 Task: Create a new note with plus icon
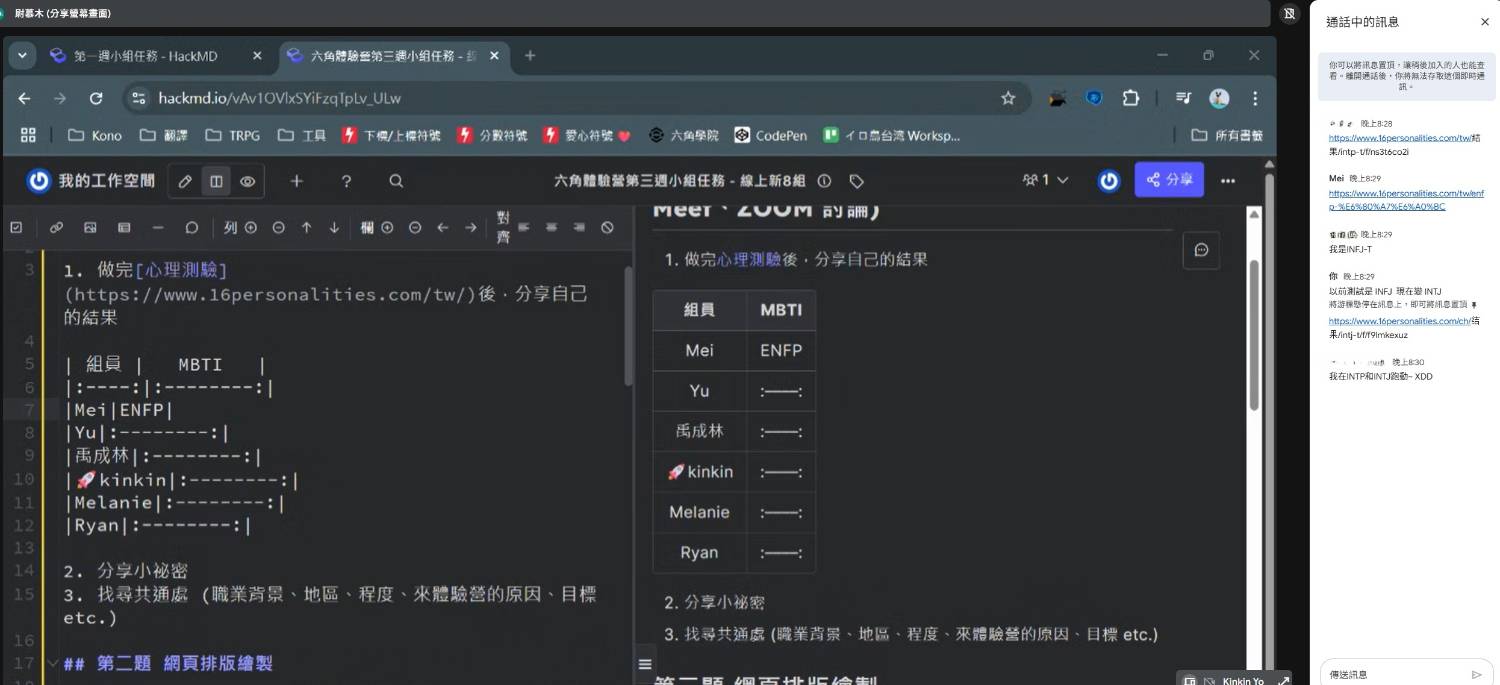[296, 181]
